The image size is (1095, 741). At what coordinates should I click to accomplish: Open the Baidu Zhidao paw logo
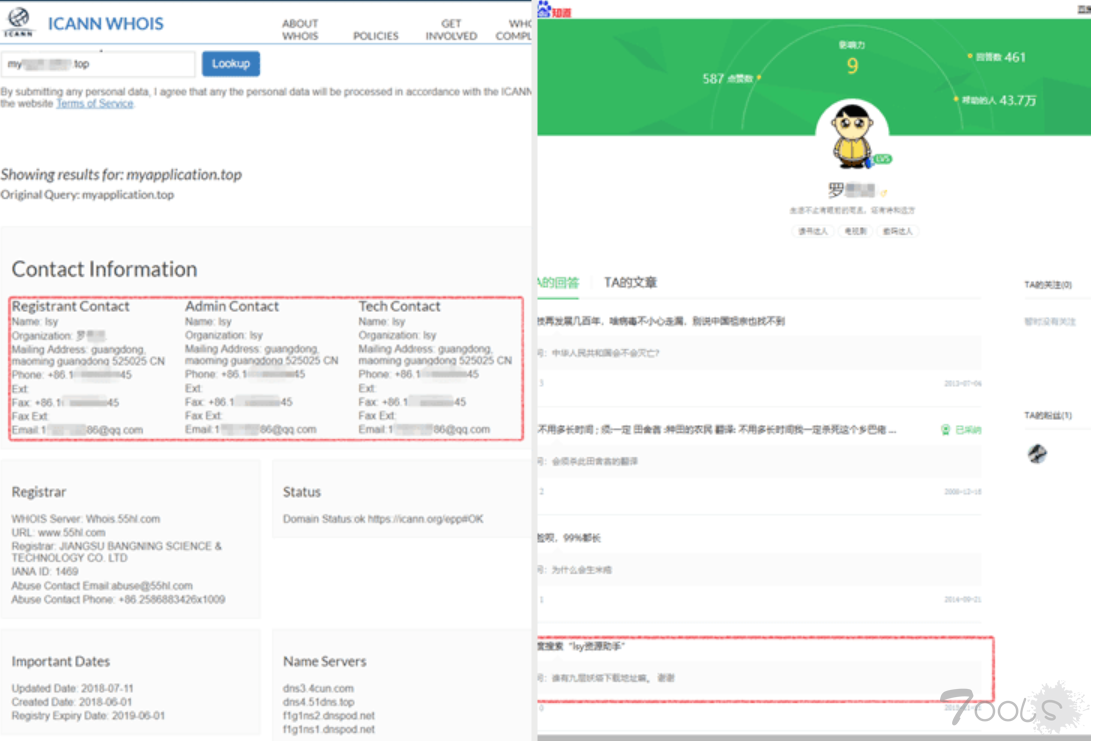tap(544, 9)
